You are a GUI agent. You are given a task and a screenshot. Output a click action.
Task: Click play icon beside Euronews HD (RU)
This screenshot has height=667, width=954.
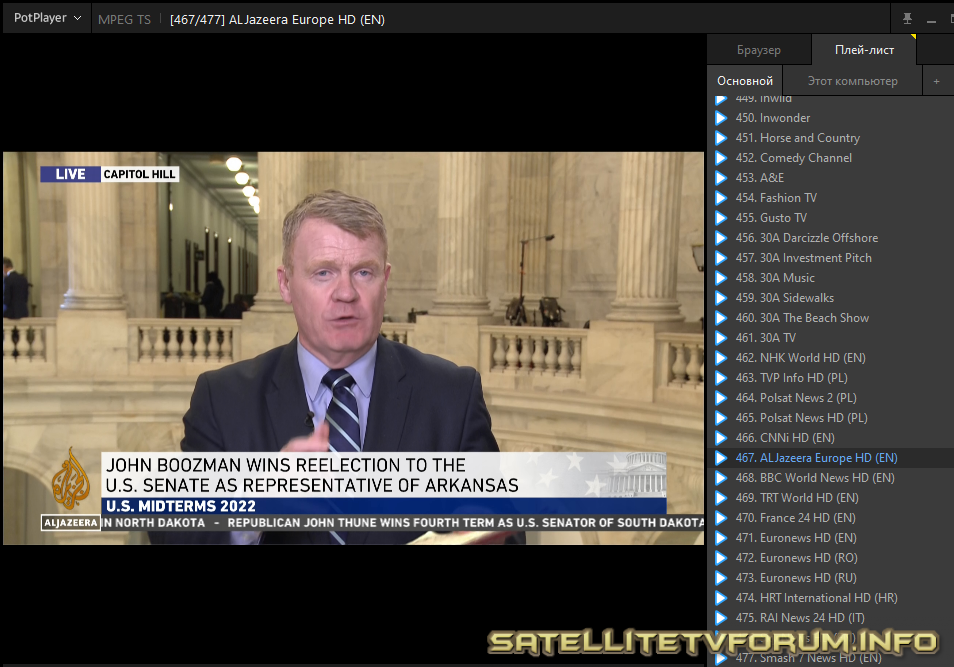click(x=721, y=578)
